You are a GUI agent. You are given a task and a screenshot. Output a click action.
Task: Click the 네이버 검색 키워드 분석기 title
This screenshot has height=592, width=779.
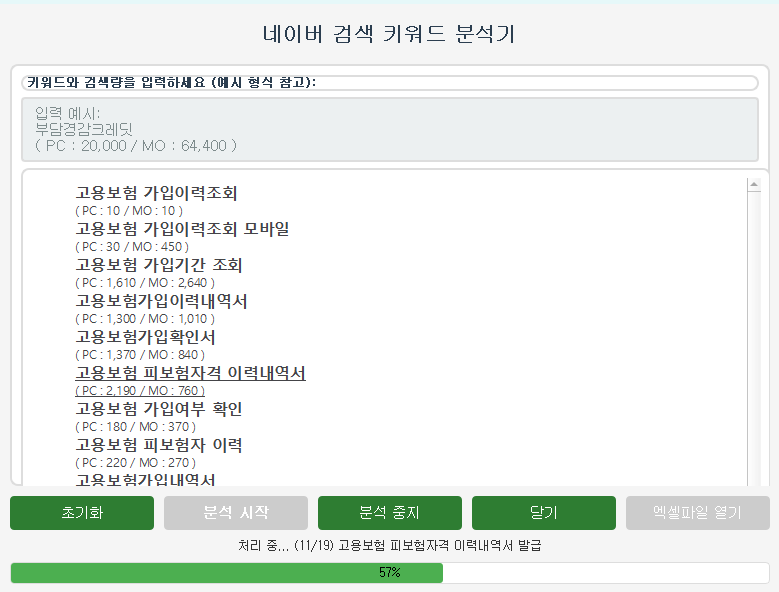click(x=389, y=34)
